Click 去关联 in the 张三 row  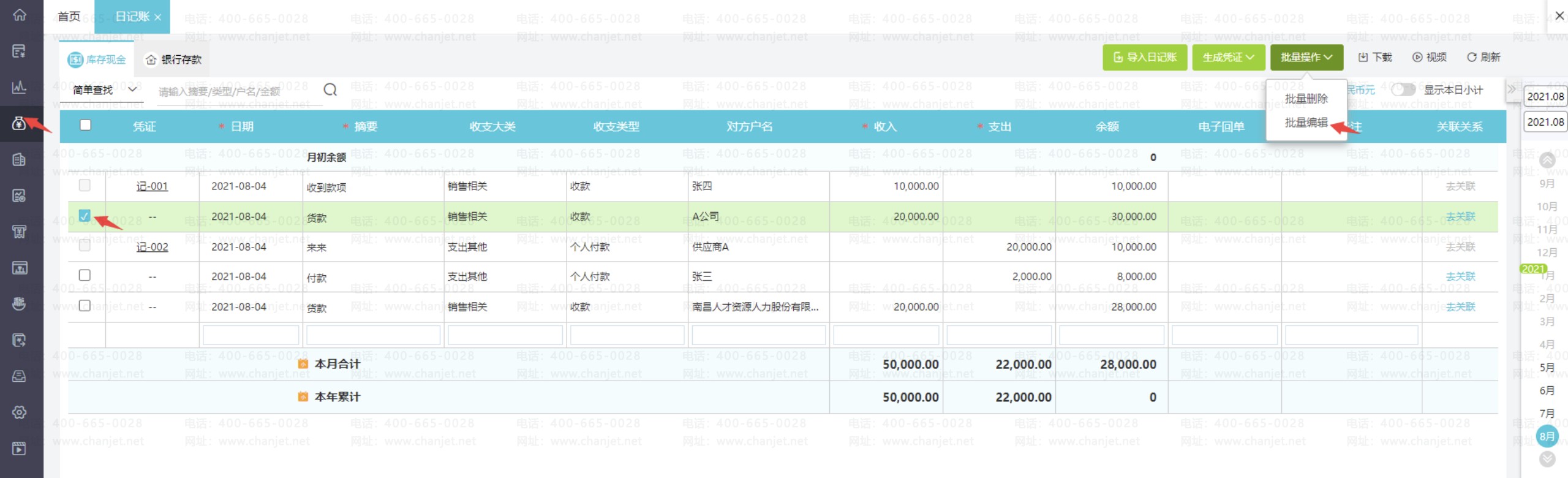coord(1460,276)
